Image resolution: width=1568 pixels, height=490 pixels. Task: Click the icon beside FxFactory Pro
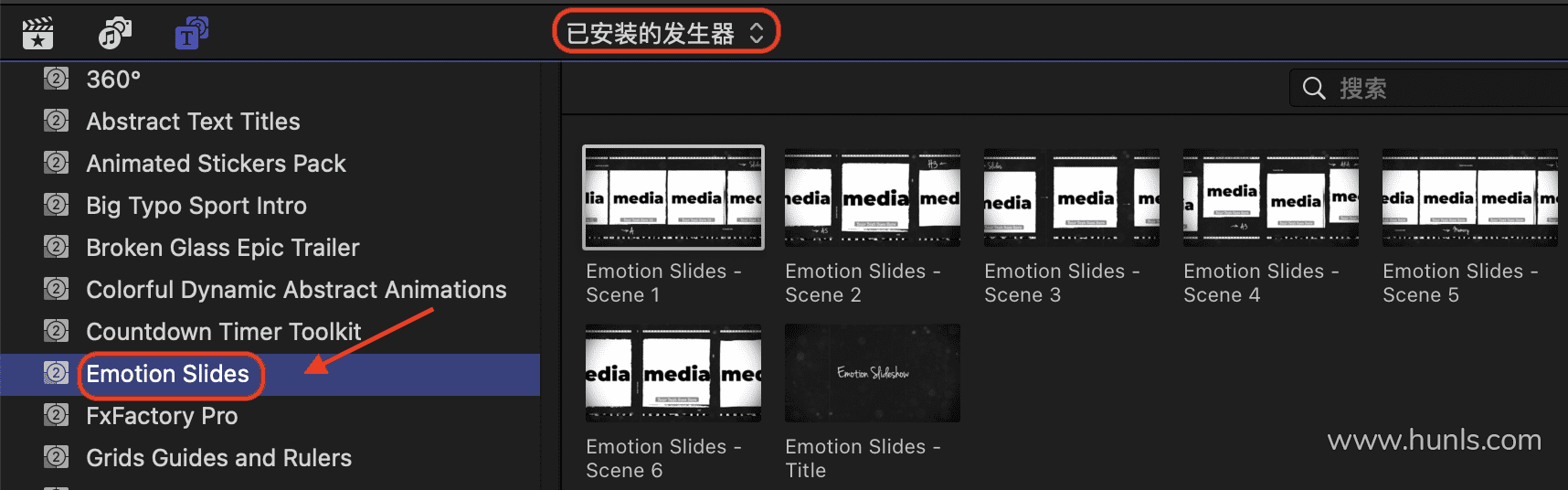pyautogui.click(x=57, y=415)
